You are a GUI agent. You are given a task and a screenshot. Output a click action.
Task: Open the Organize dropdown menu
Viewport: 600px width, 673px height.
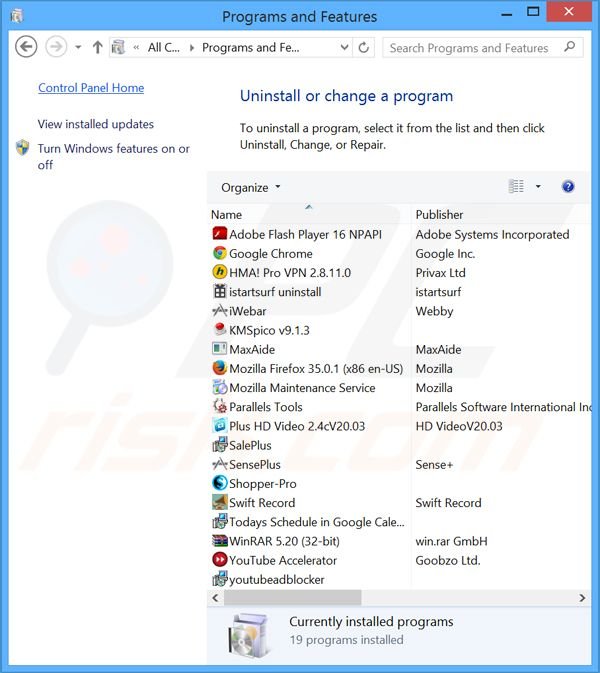tap(251, 188)
